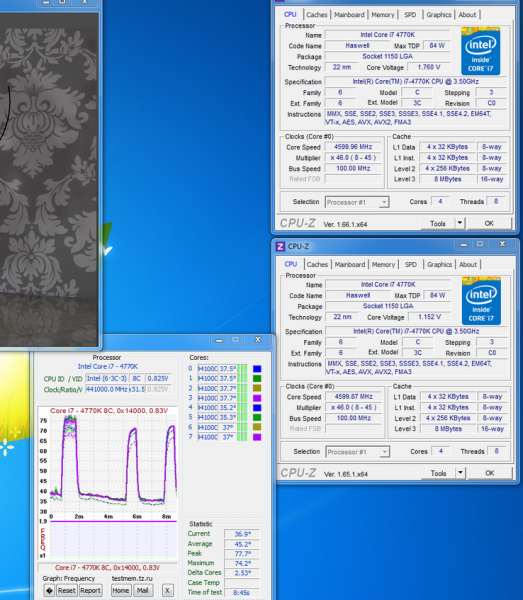The height and width of the screenshot is (600, 523).
Task: Click the small X button next to Mail
Action: coord(167,590)
